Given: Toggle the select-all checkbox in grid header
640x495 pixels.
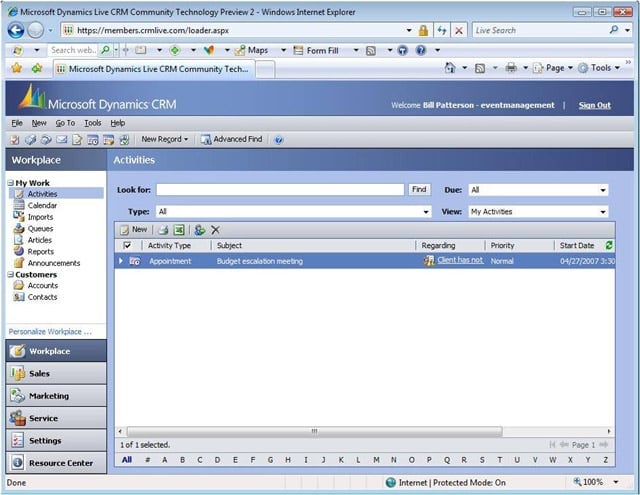Looking at the screenshot, I should 127,245.
